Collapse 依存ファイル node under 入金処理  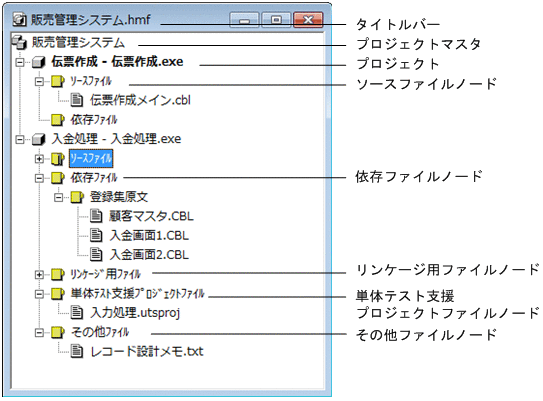click(39, 178)
